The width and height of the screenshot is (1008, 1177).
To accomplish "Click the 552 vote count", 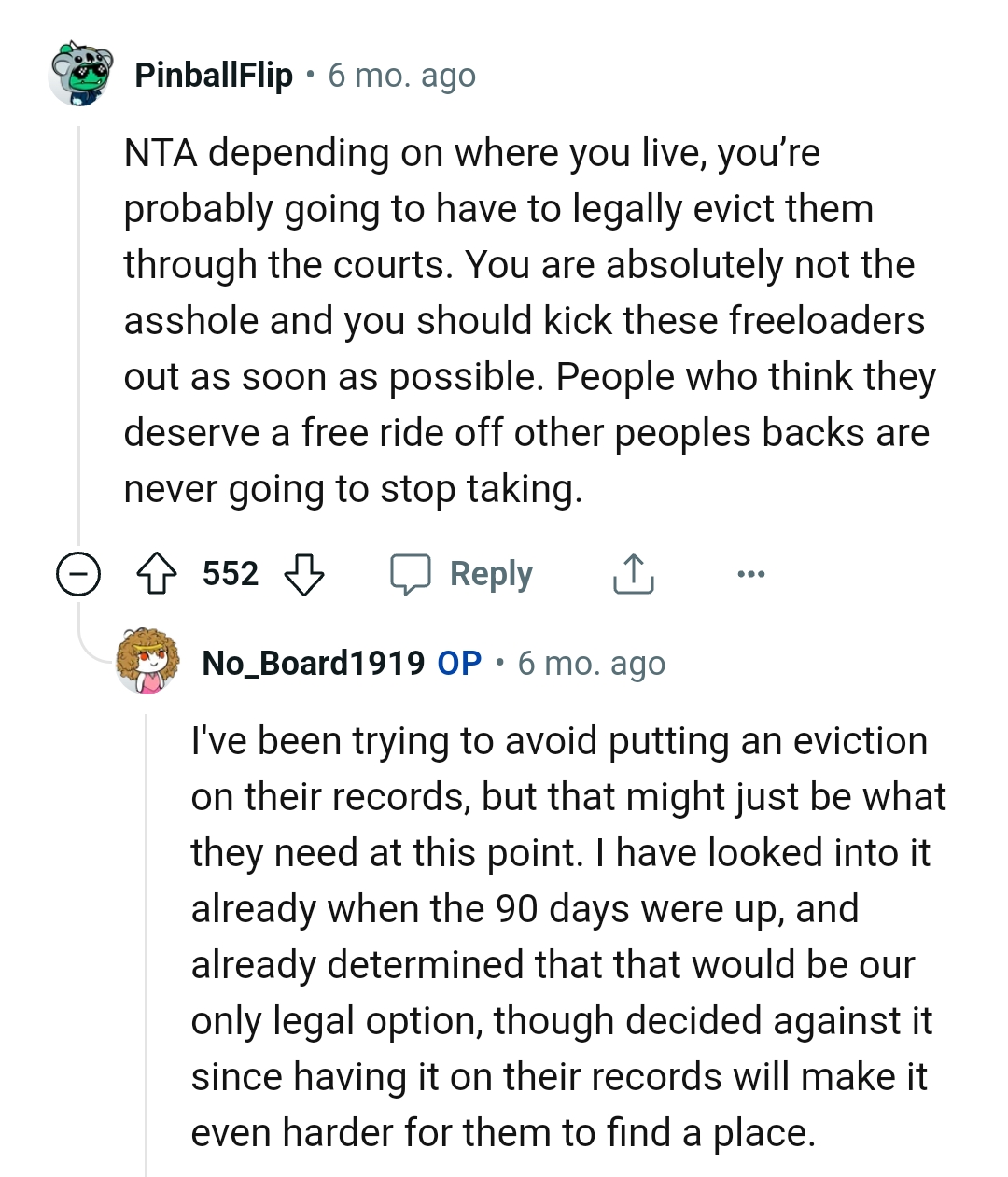I will click(x=231, y=574).
